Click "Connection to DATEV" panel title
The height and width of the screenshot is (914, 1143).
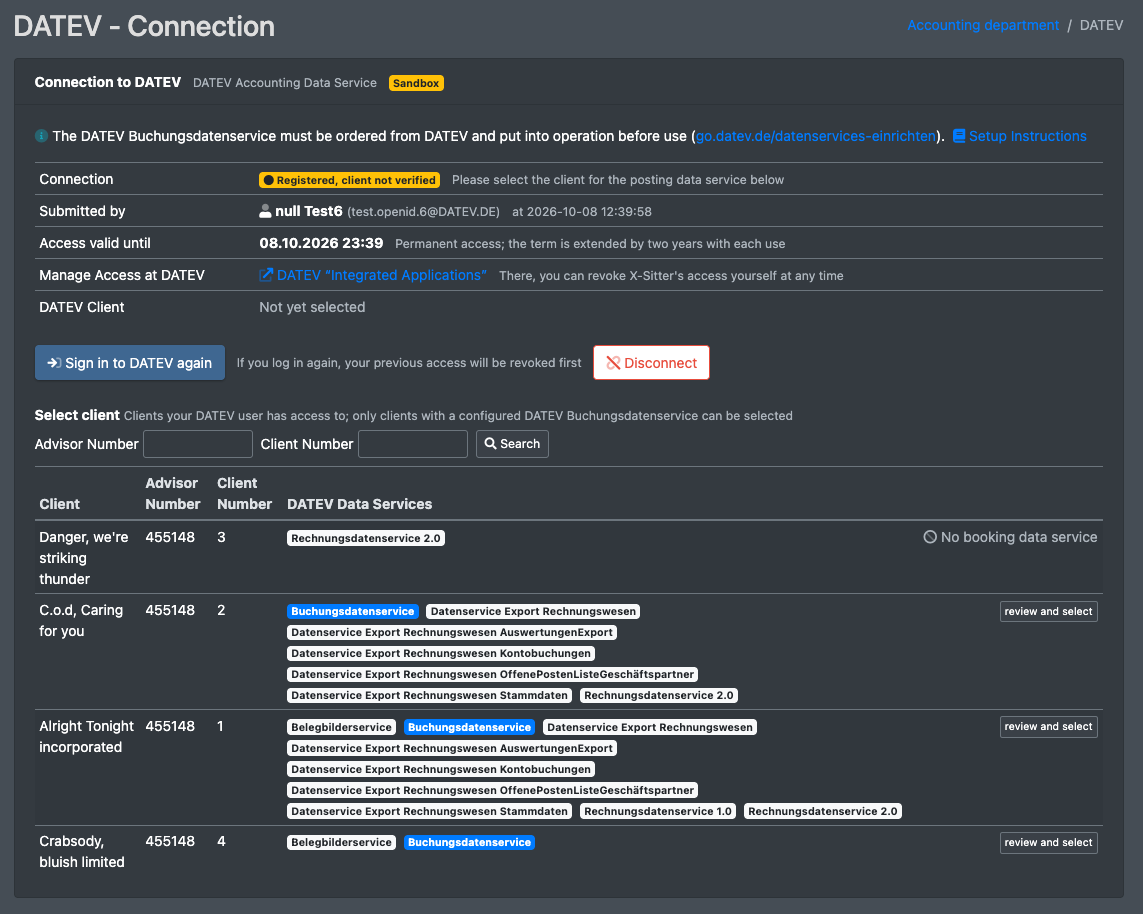pyautogui.click(x=108, y=82)
